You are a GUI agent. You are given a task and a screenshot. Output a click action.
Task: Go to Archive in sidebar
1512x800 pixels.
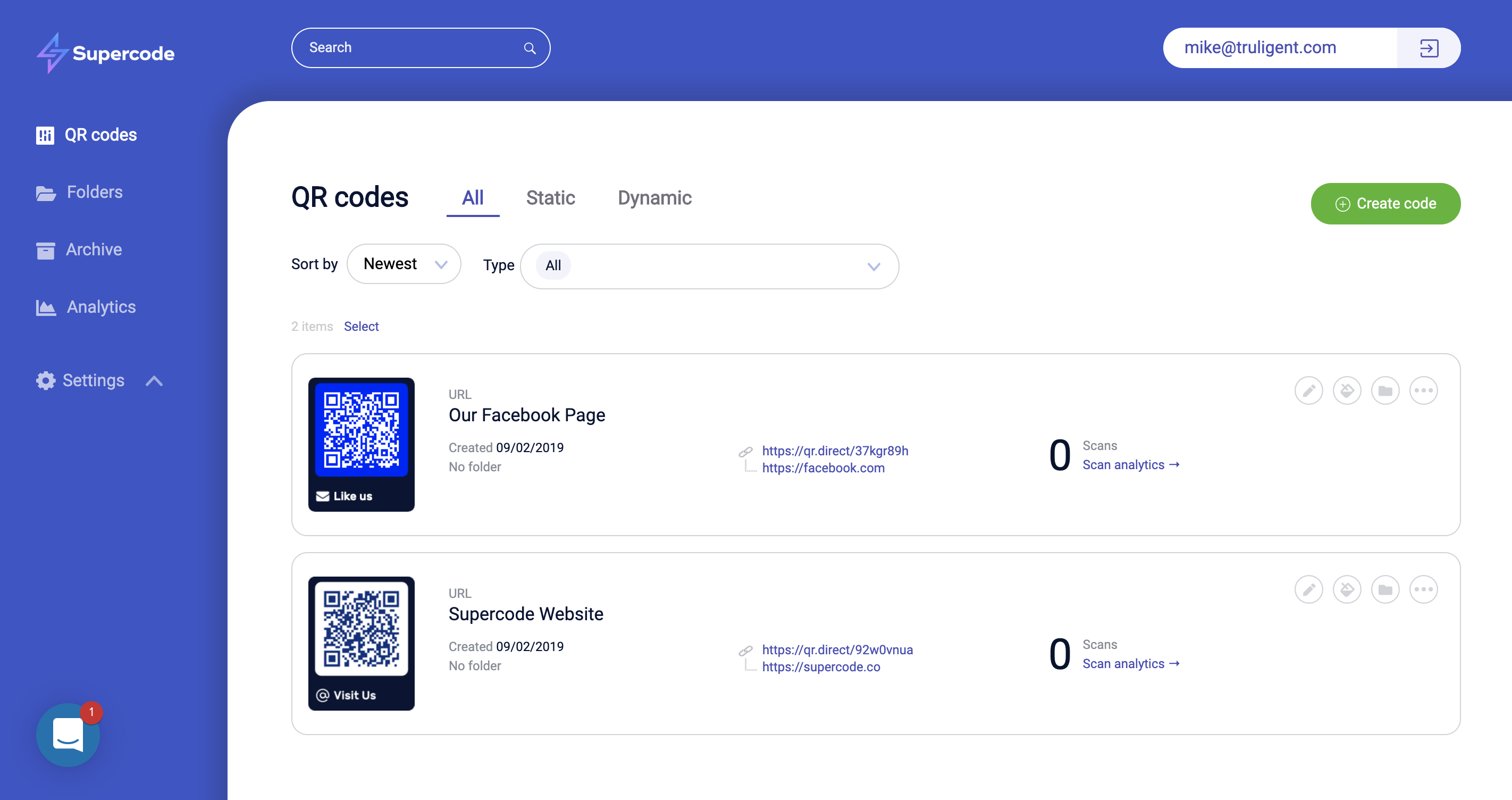[94, 249]
